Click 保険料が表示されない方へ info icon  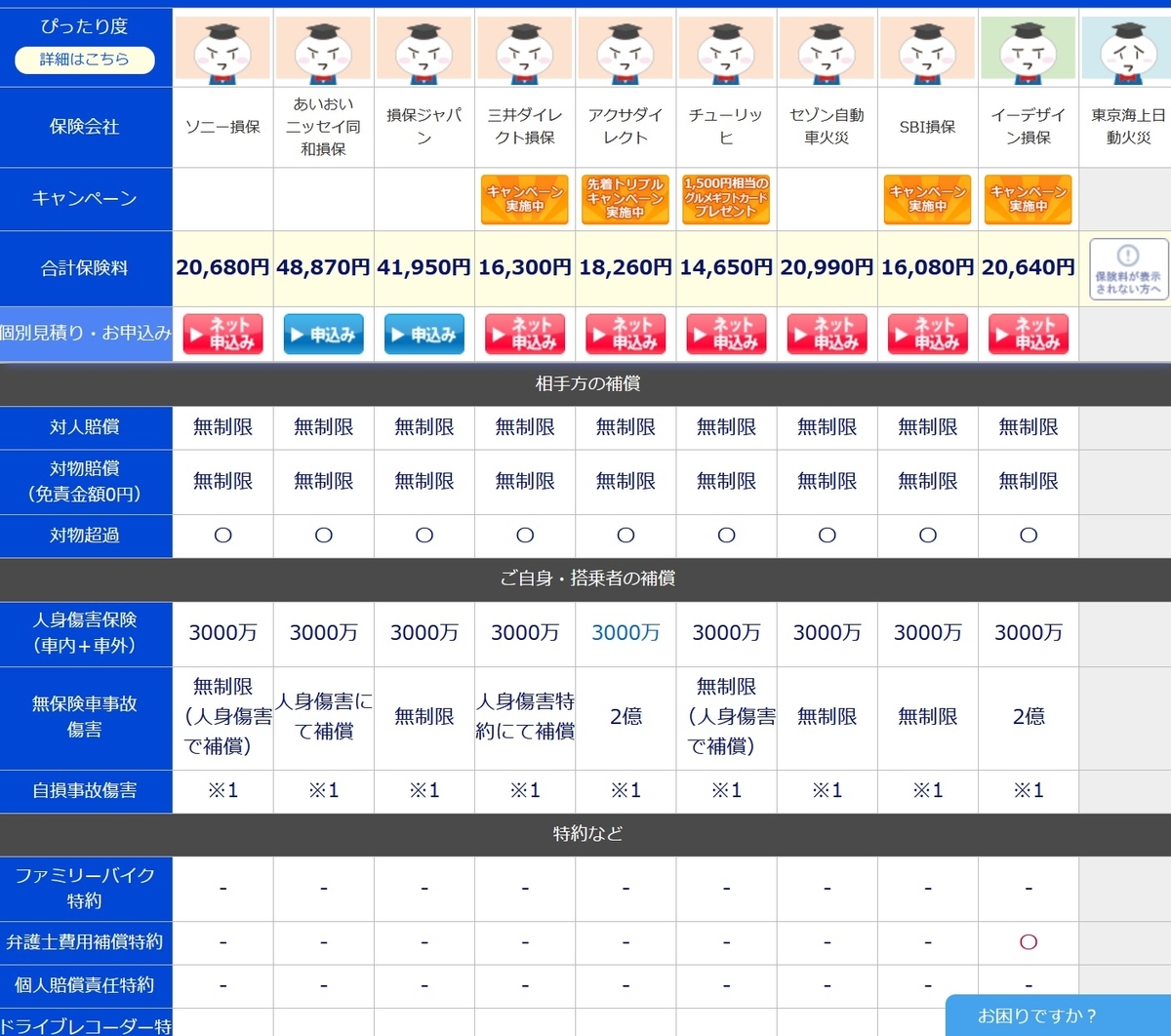tap(1129, 268)
